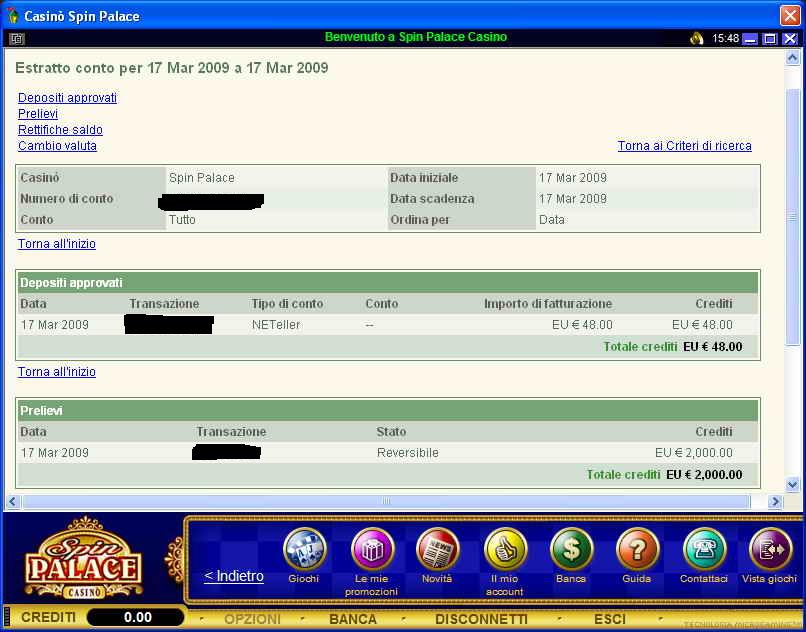
Task: Click the Conto value Tutto
Action: 182,220
